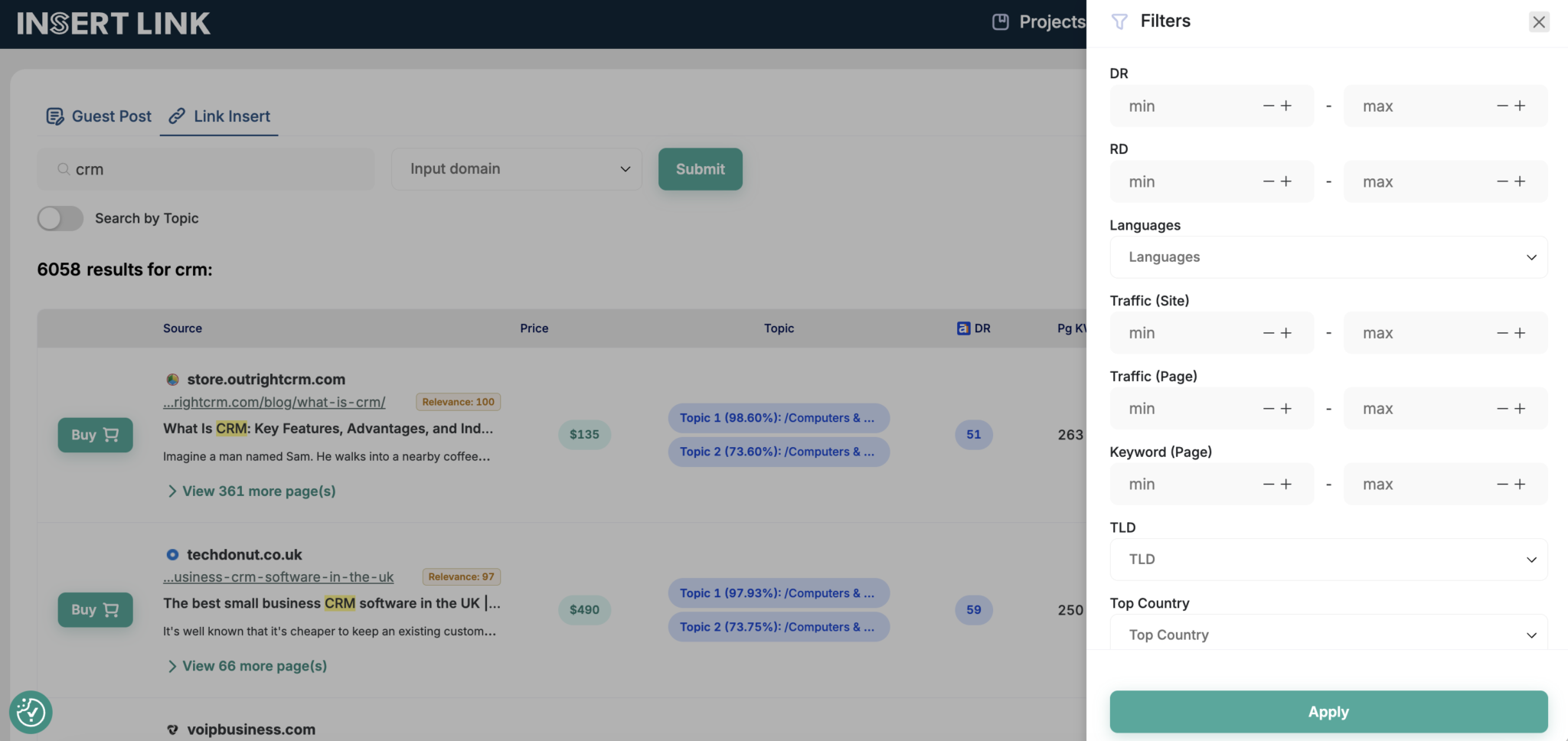Image resolution: width=1568 pixels, height=741 pixels.
Task: Open the Languages dropdown in Filters
Action: [x=1328, y=256]
